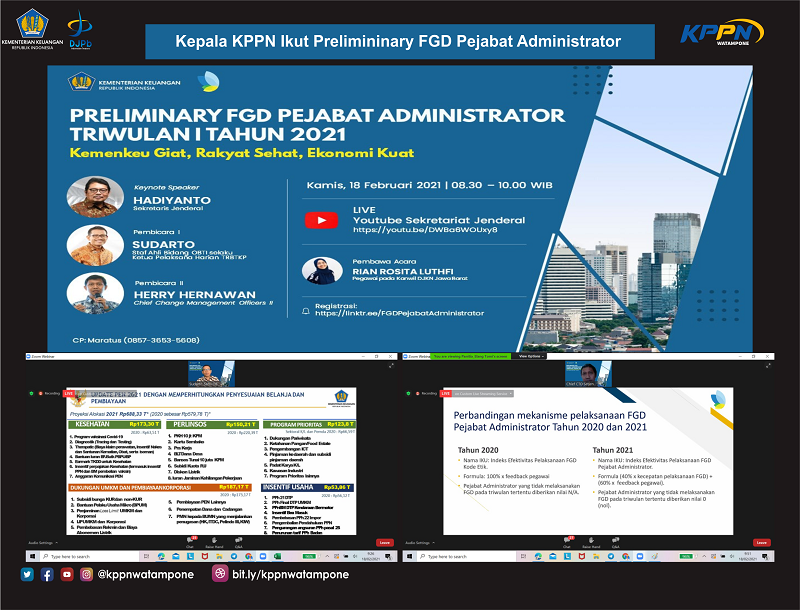Click Raise Hand in the right Zoom window
The width and height of the screenshot is (800, 610).
pos(591,542)
